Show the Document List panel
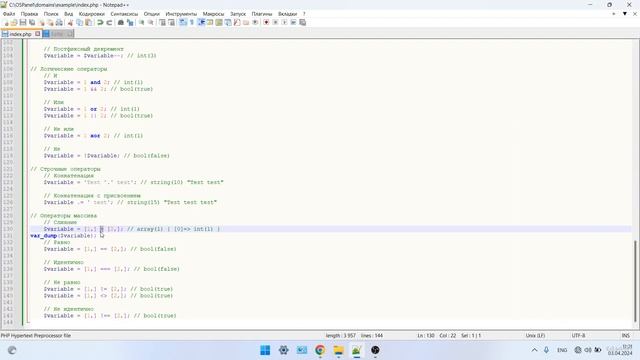 228,22
